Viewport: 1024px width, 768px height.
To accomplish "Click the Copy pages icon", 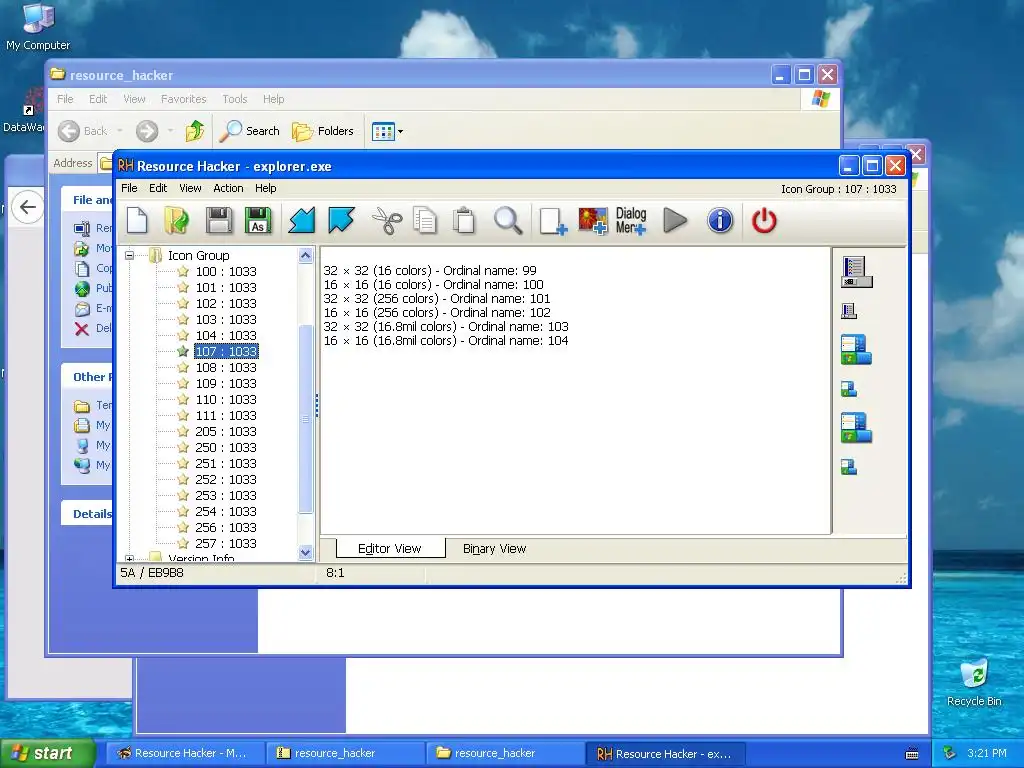I will [x=425, y=221].
